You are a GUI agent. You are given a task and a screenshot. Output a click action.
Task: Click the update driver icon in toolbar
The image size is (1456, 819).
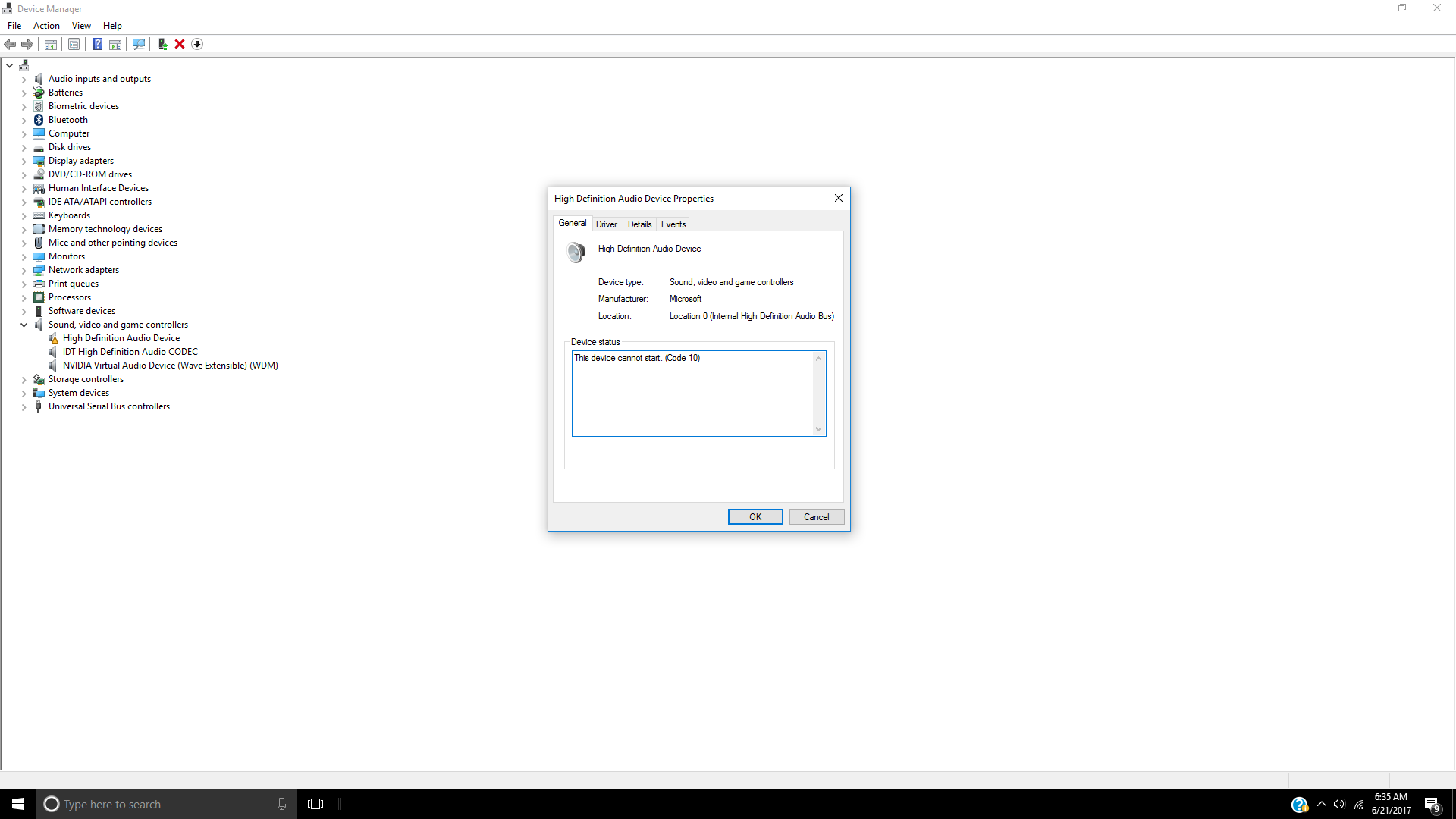click(162, 43)
